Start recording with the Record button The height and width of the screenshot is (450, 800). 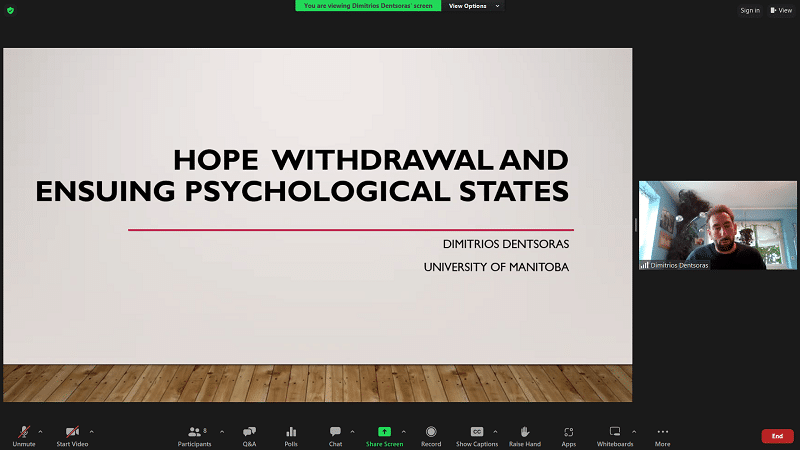tap(431, 434)
